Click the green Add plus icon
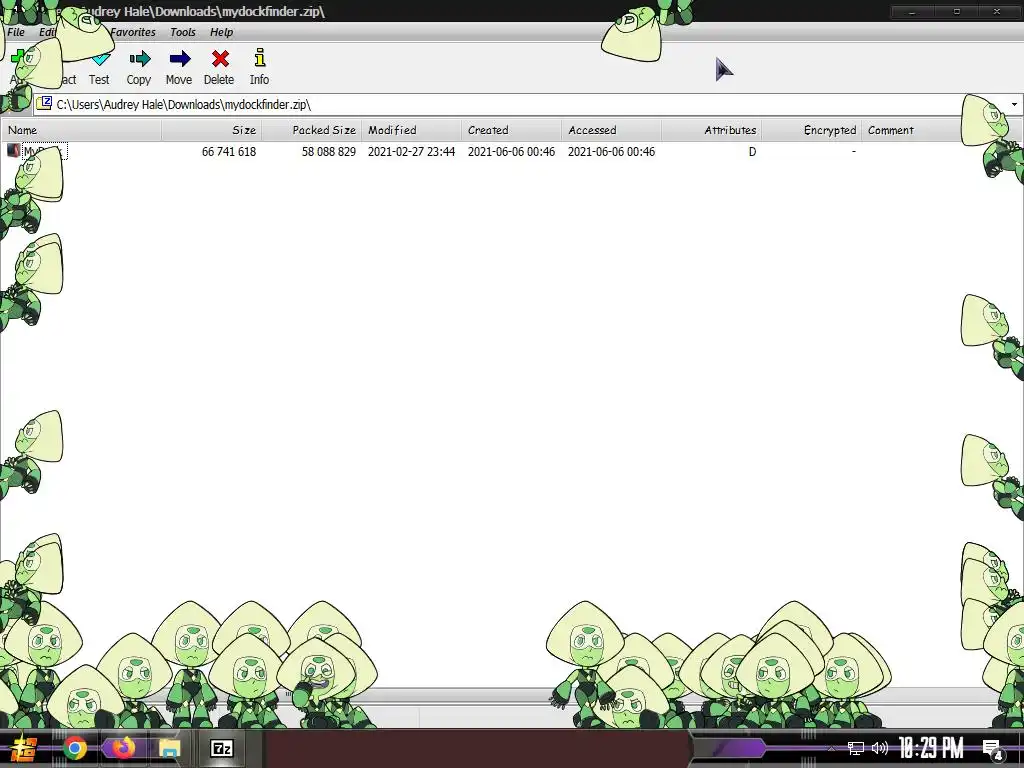This screenshot has width=1024, height=768. pyautogui.click(x=18, y=57)
